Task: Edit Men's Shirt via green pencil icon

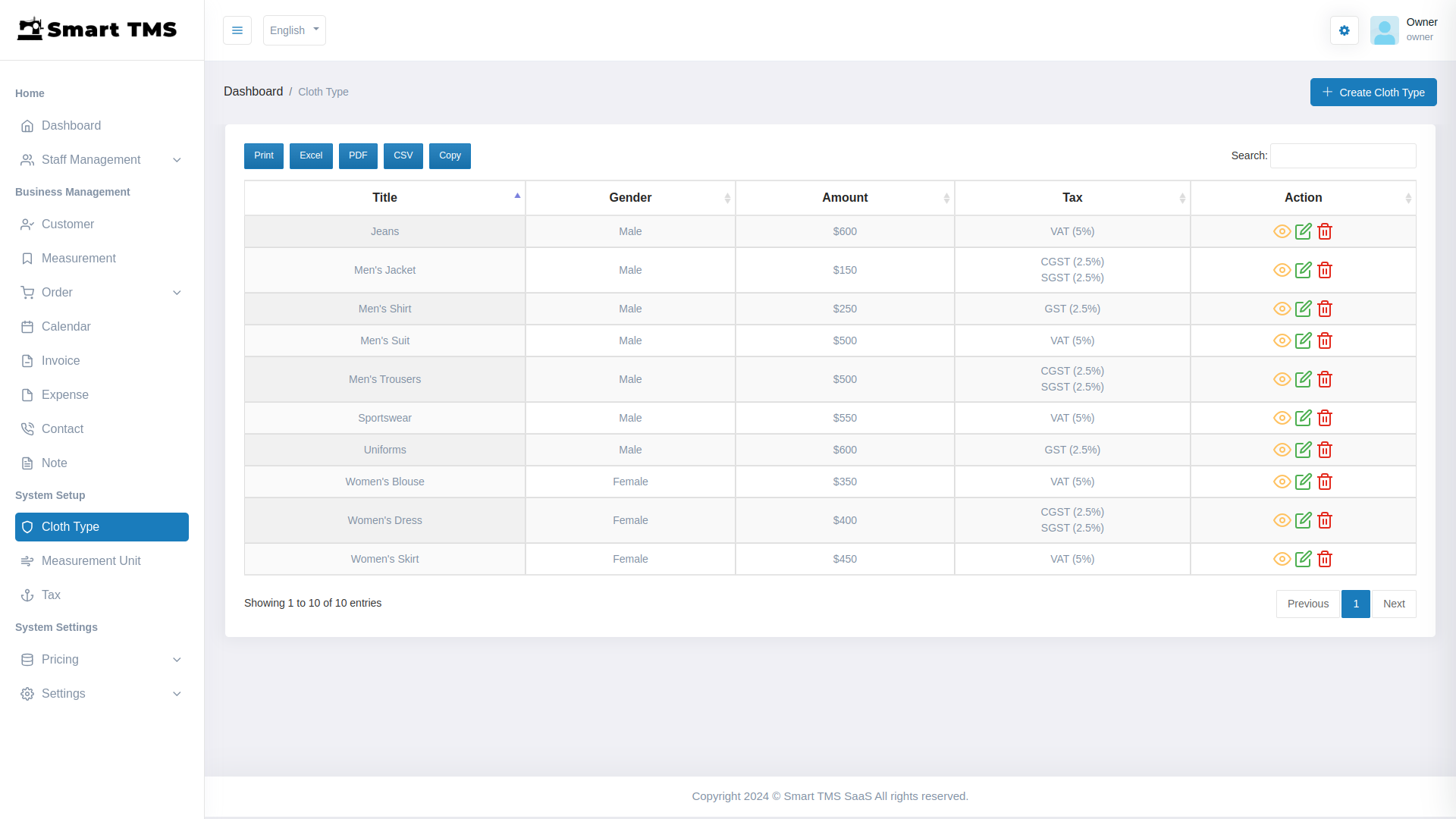Action: 1304,309
